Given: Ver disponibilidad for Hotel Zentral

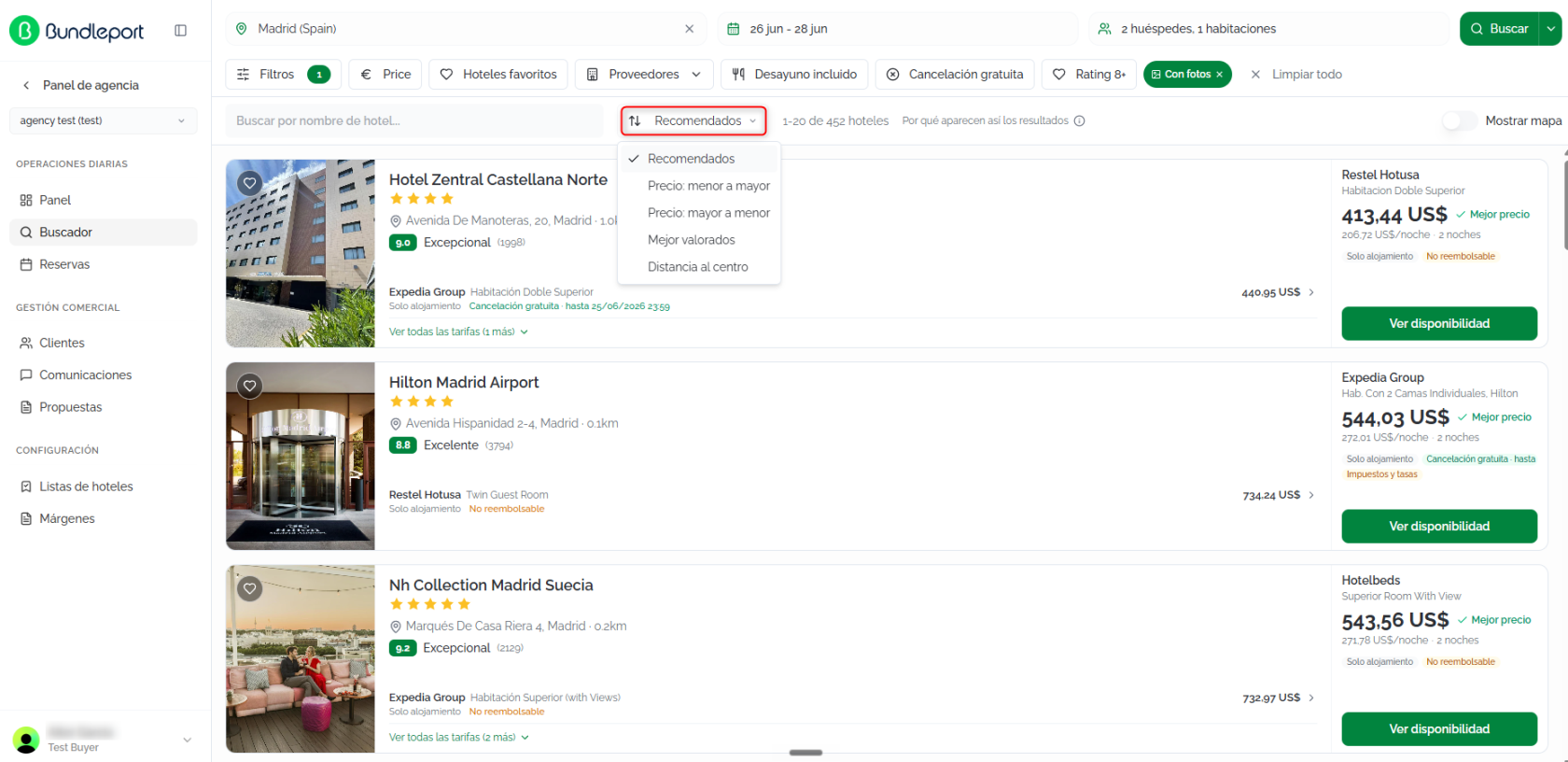Looking at the screenshot, I should click(1439, 324).
